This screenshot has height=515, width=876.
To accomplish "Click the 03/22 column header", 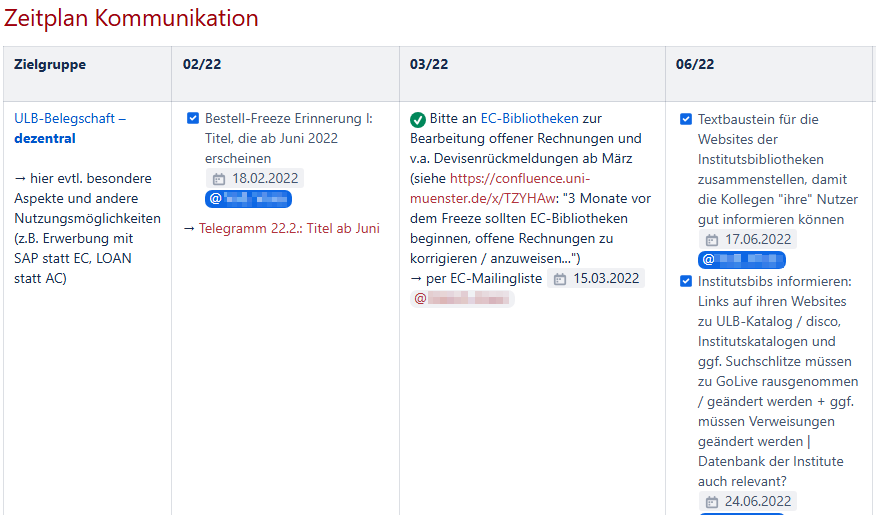I will point(429,64).
